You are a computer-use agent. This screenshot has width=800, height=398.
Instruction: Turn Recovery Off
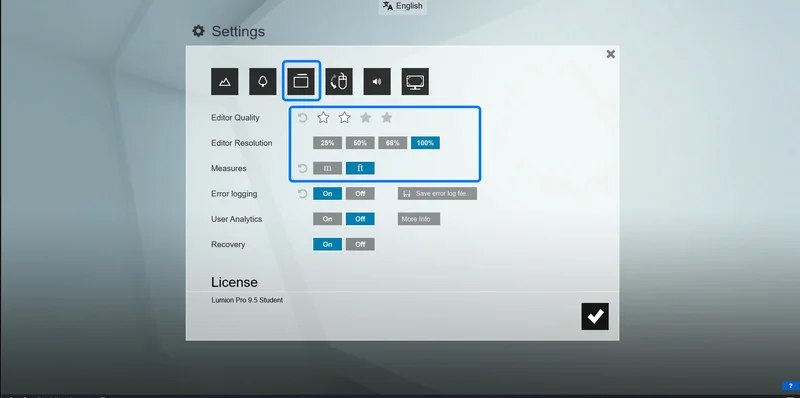click(360, 244)
